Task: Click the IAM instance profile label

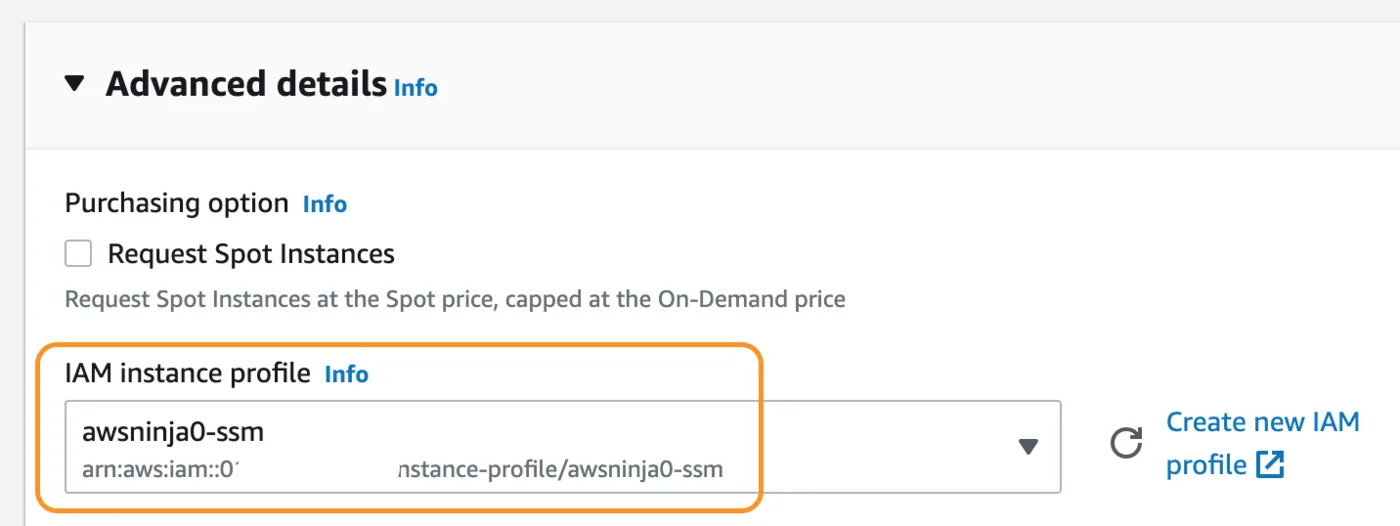Action: tap(188, 373)
